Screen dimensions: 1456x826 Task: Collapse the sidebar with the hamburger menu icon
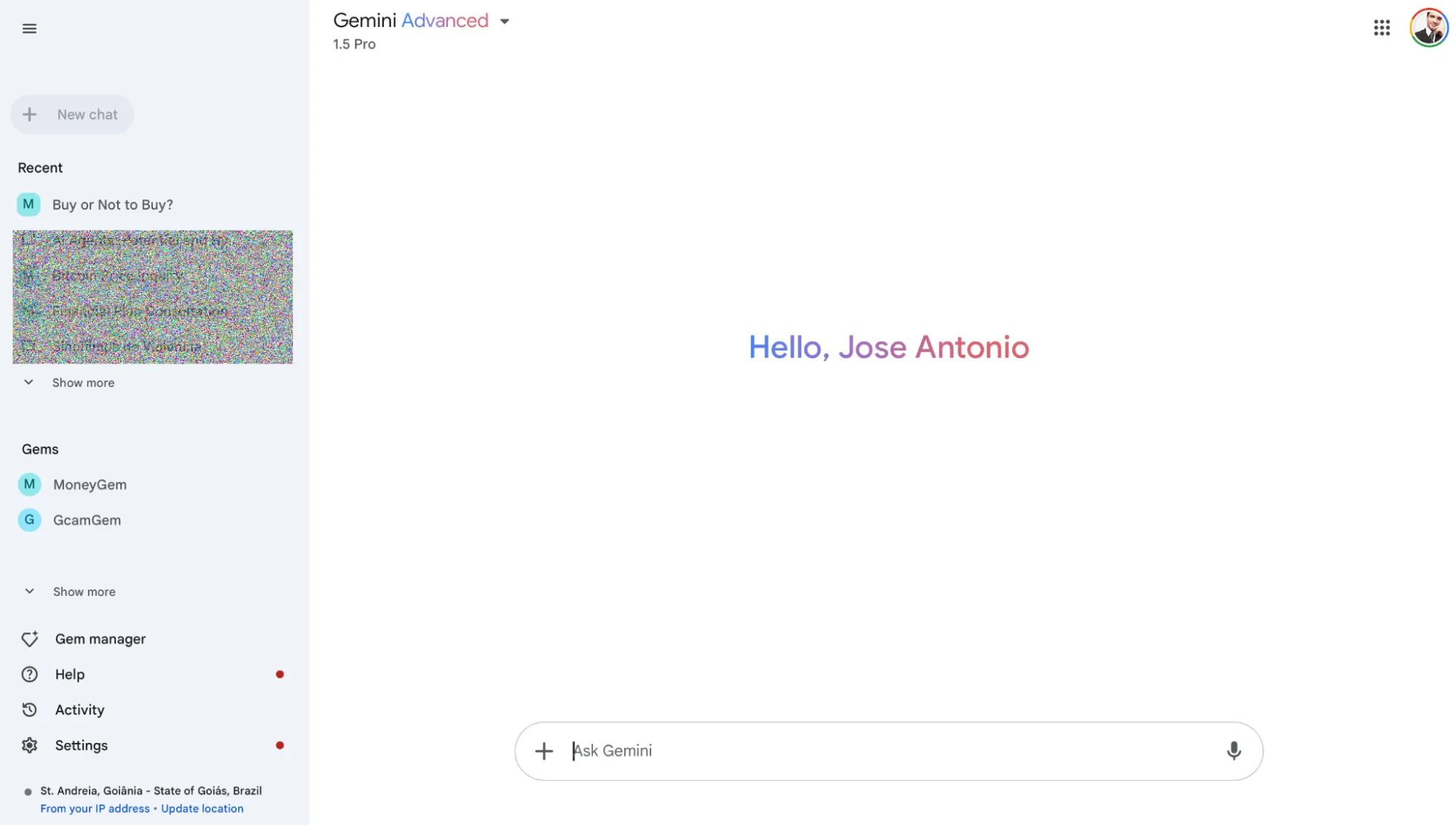pyautogui.click(x=29, y=28)
